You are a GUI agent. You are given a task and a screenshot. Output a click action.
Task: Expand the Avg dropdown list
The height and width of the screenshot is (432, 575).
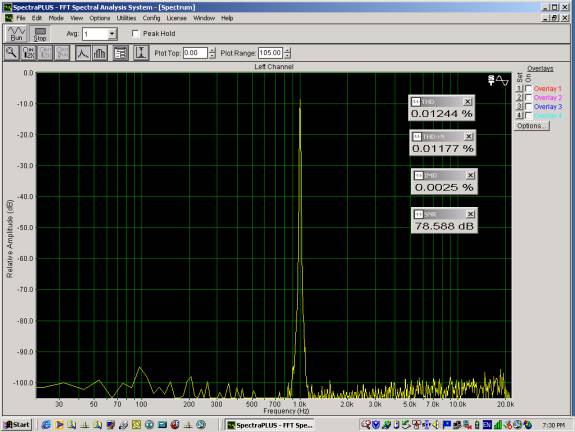coord(112,34)
